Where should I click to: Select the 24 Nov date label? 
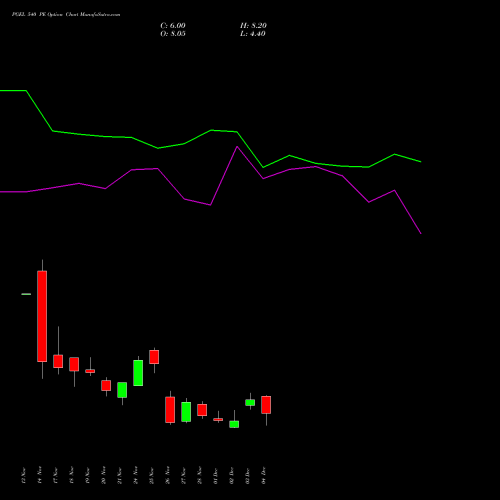tap(136, 475)
